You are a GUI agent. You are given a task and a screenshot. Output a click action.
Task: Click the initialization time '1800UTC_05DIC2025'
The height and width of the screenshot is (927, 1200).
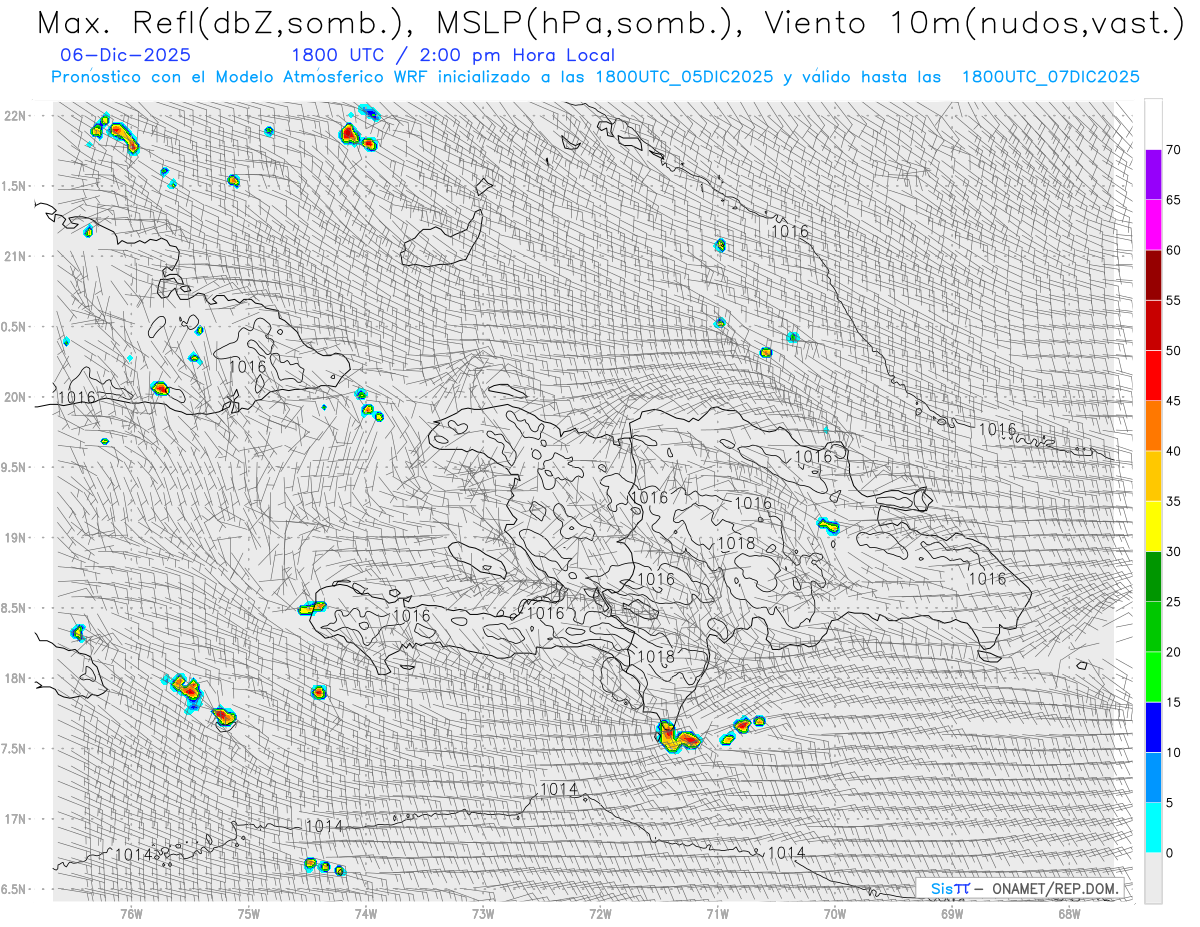(x=684, y=77)
